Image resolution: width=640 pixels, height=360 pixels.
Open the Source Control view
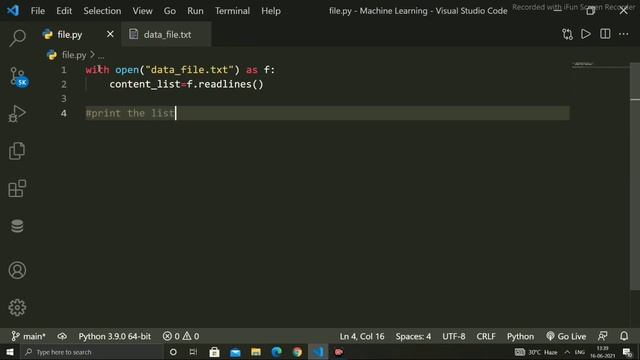(x=17, y=76)
